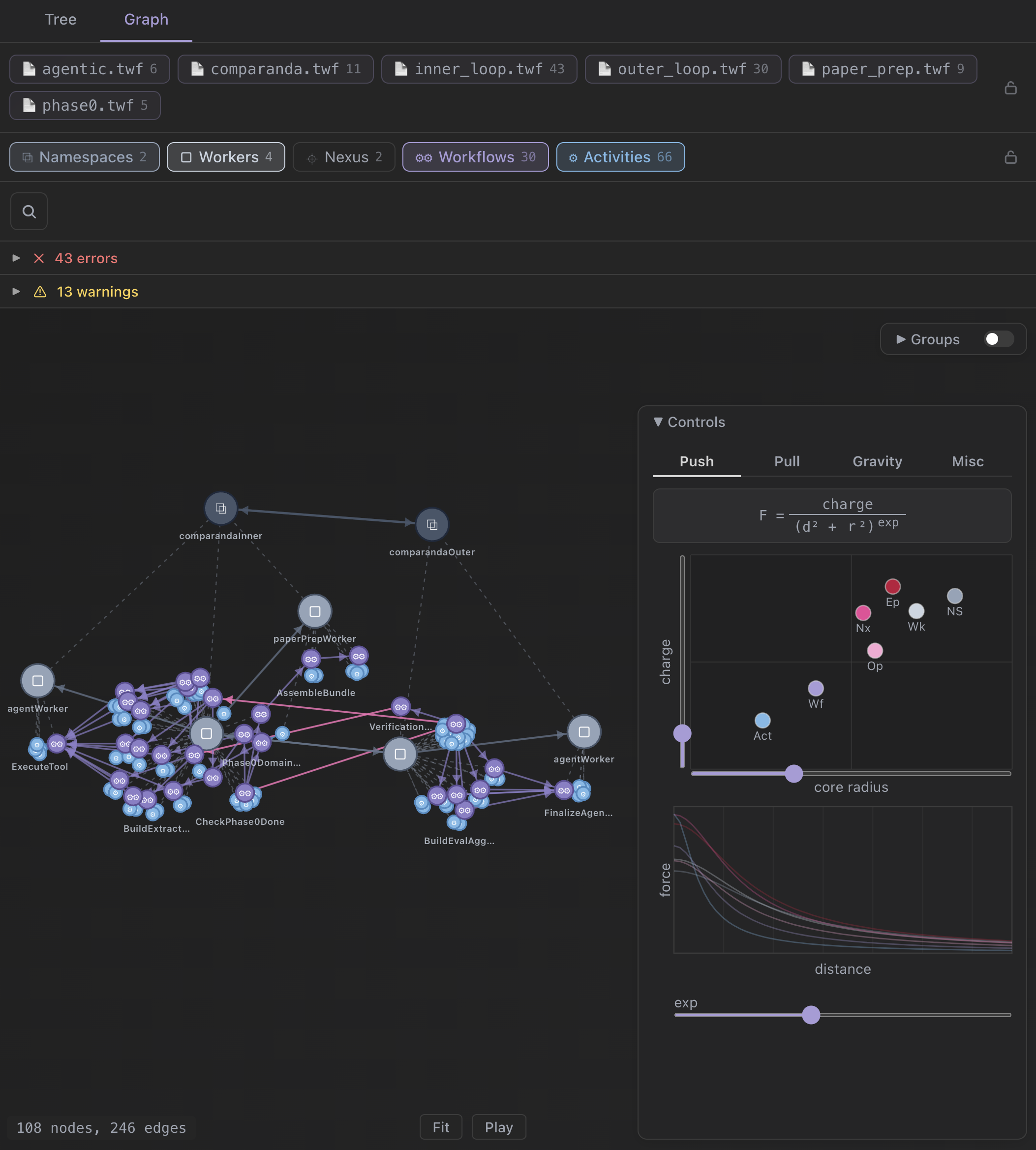
Task: Open the Gravity controls tab
Action: pos(877,461)
